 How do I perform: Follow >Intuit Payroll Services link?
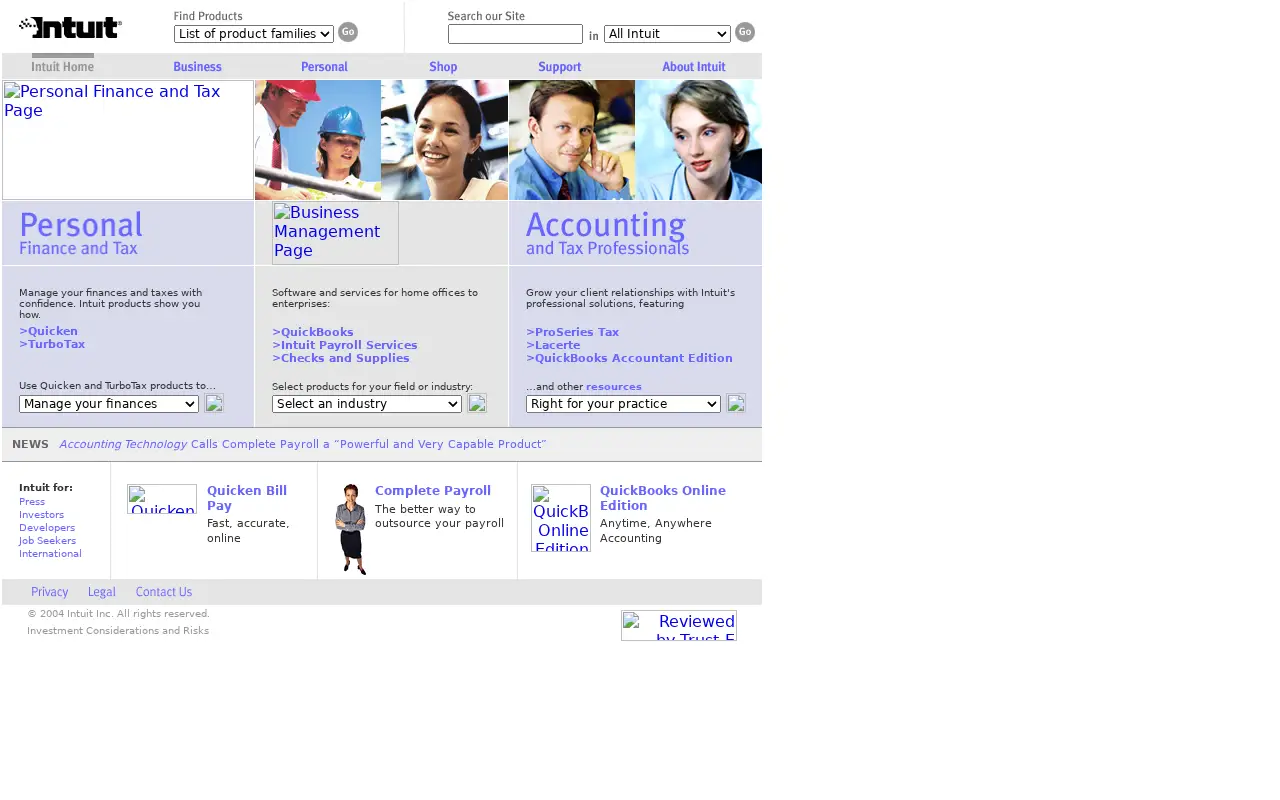pos(345,345)
